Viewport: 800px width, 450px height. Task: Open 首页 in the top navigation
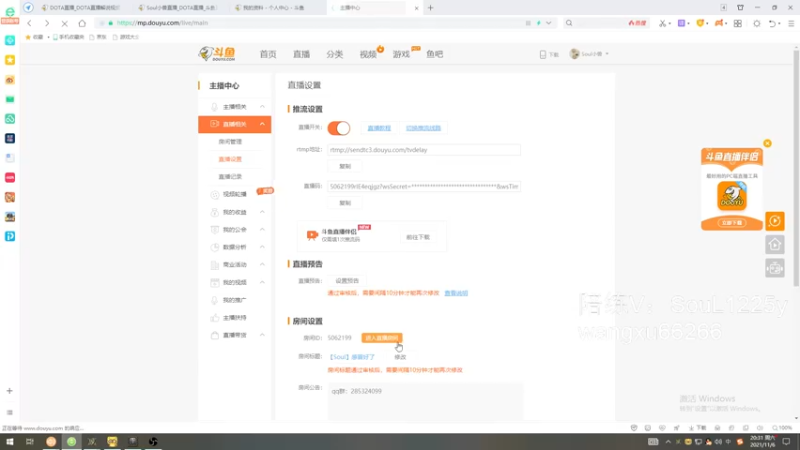tap(268, 54)
